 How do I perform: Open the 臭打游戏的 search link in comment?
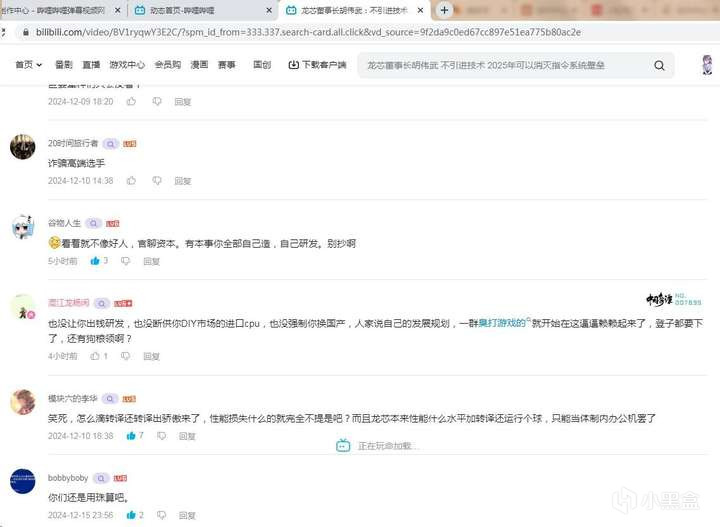[x=504, y=323]
